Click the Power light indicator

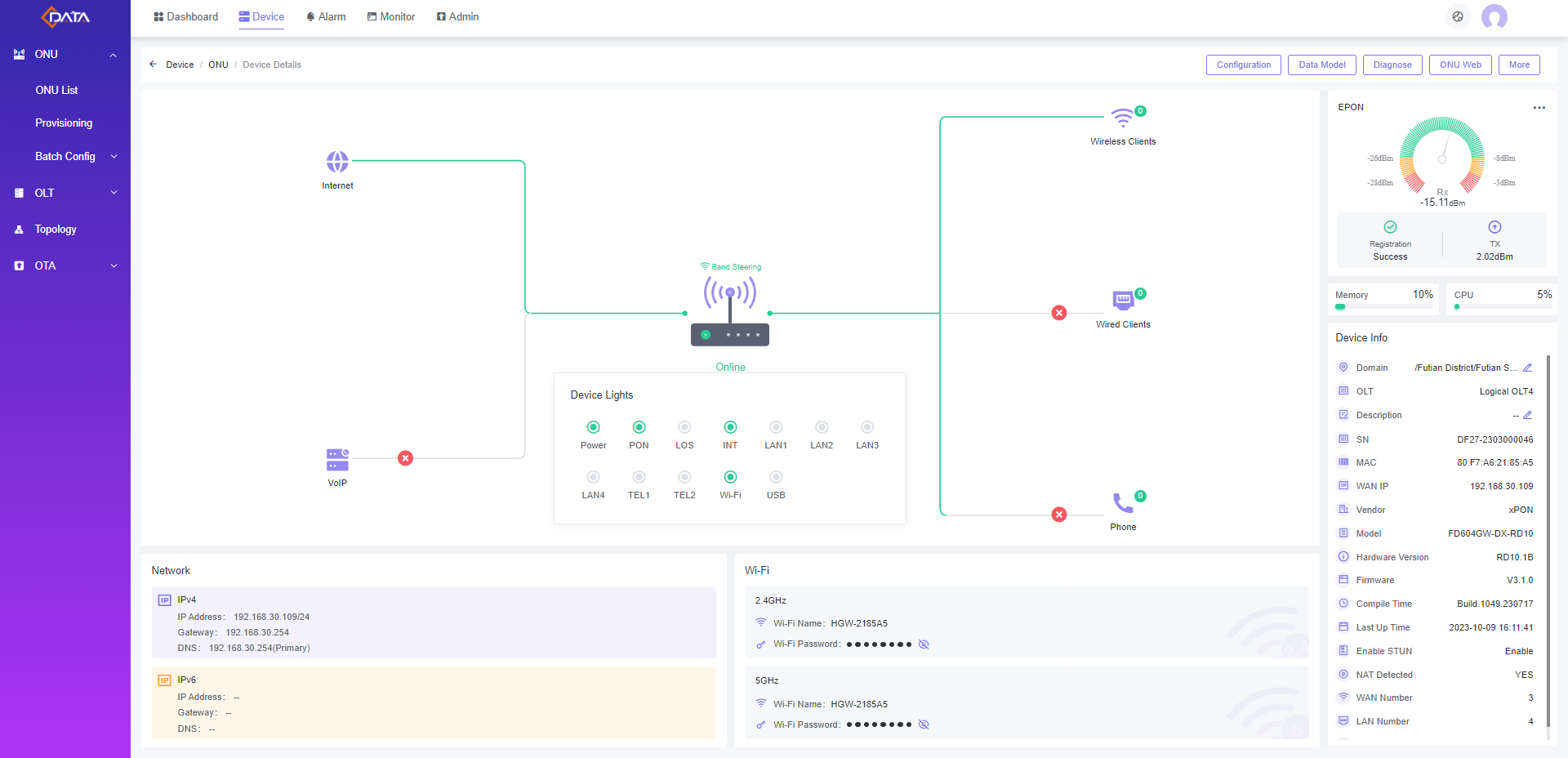click(594, 427)
